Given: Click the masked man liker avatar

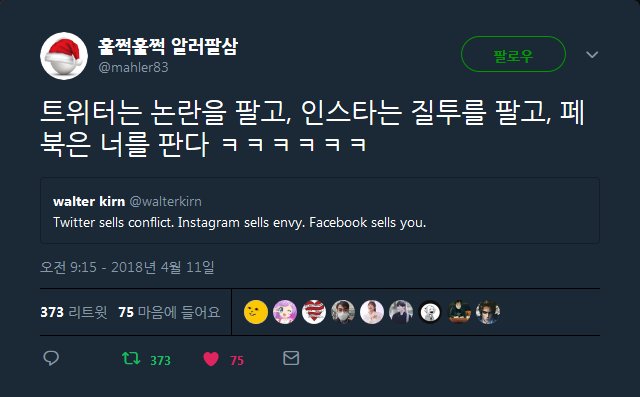Looking at the screenshot, I should pos(342,312).
